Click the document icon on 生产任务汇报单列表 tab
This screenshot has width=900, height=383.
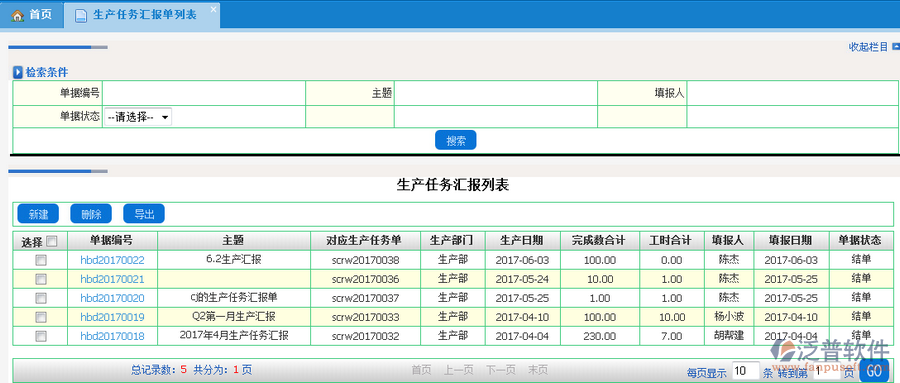(80, 16)
